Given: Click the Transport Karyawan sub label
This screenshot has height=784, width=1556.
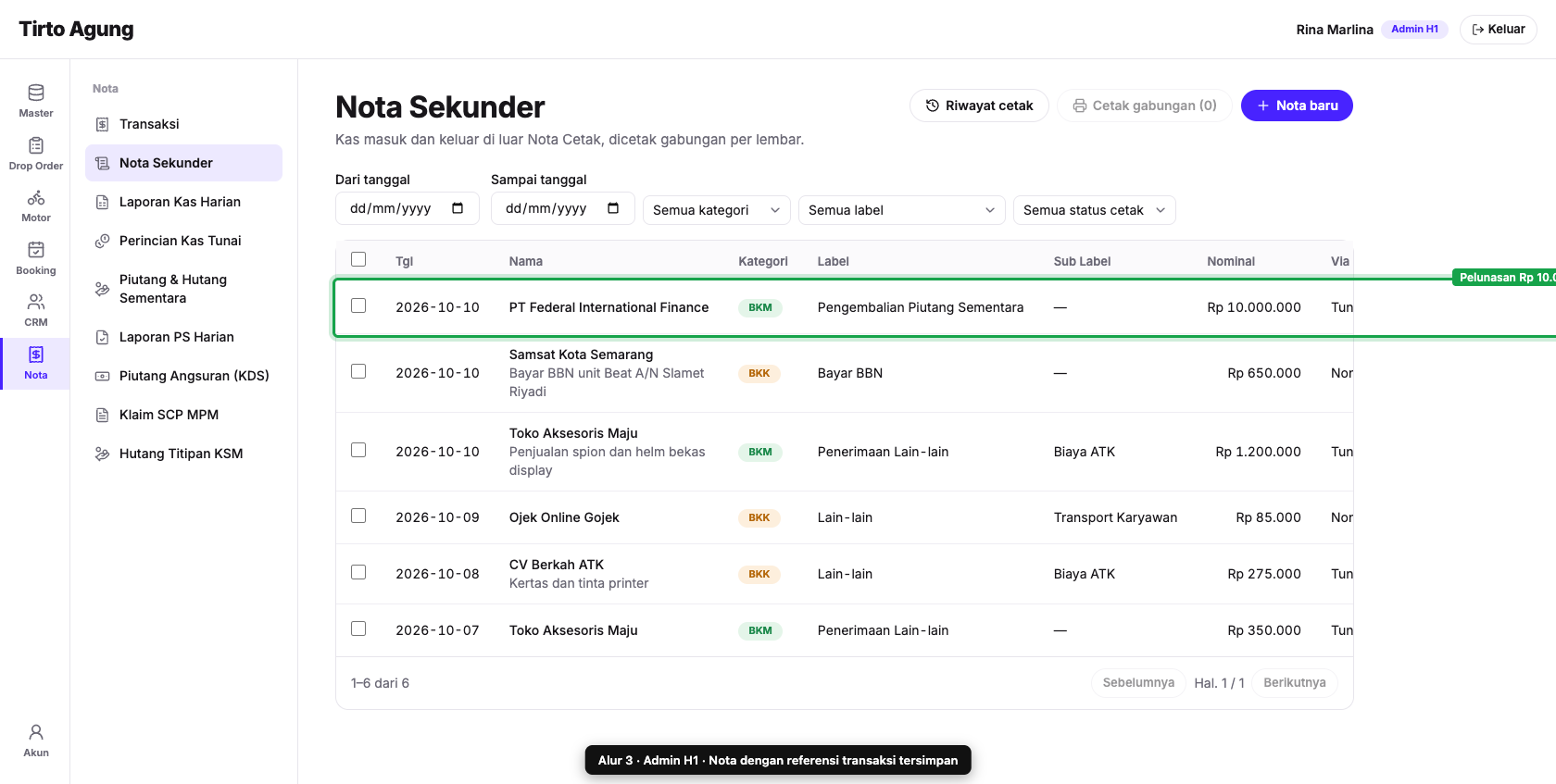Looking at the screenshot, I should (1115, 517).
